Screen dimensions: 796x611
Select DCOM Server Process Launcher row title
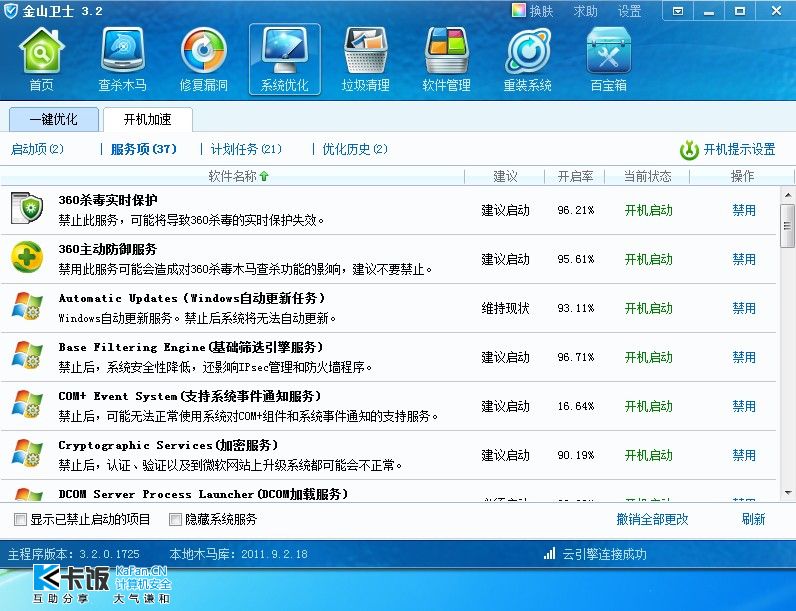[x=203, y=494]
